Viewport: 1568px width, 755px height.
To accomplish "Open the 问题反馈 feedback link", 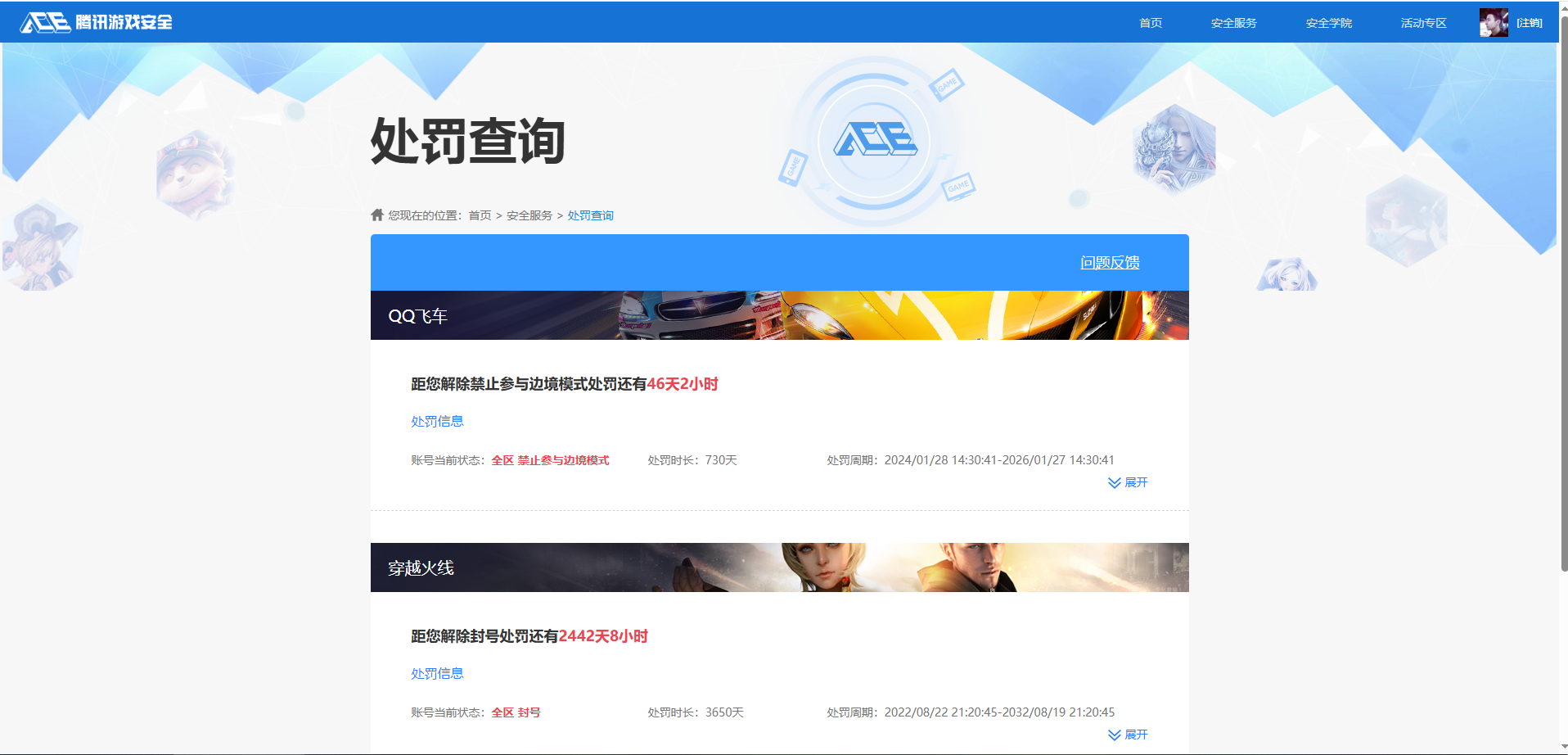I will tap(1109, 263).
